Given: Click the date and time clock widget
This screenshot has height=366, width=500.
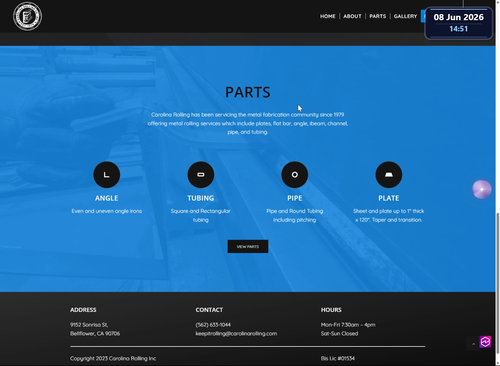Looking at the screenshot, I should 459,23.
